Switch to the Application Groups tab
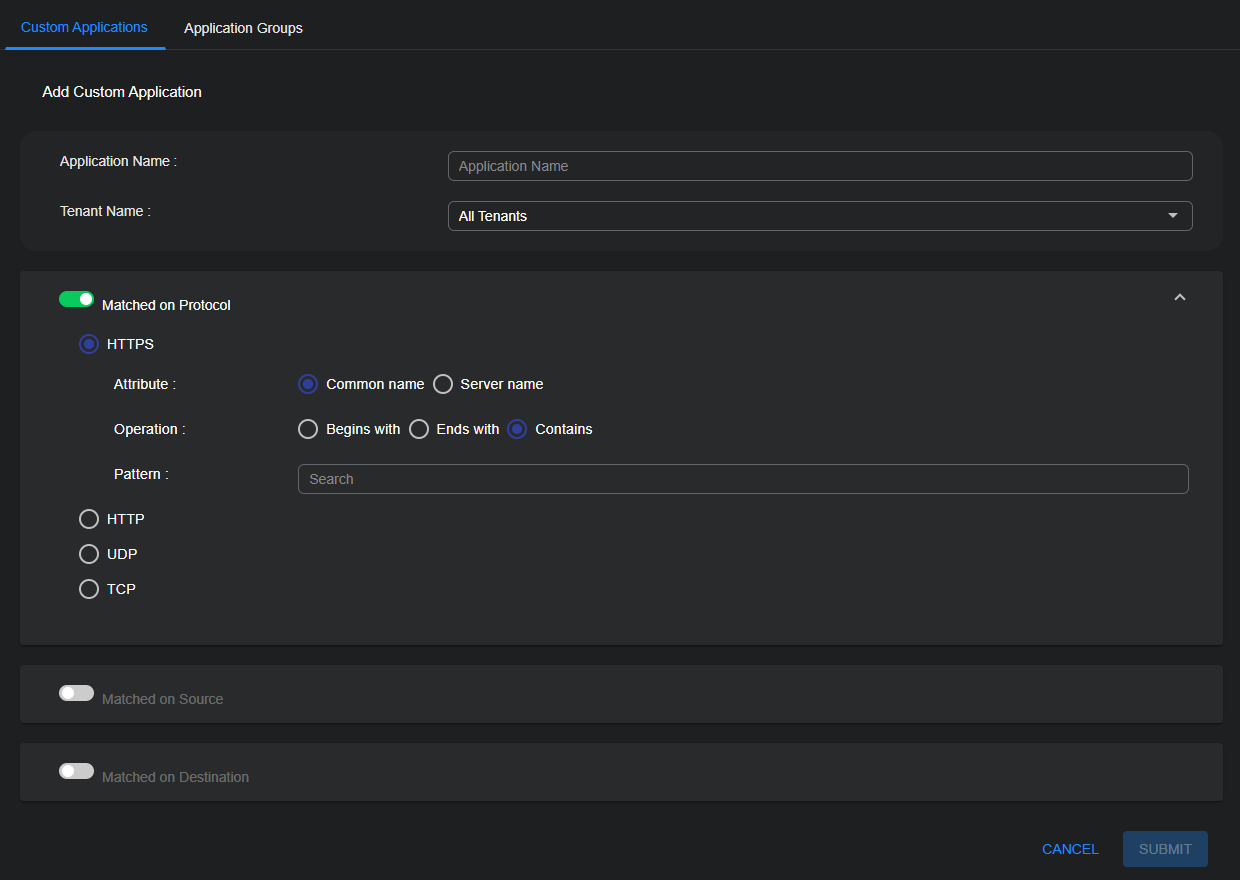Image resolution: width=1240 pixels, height=880 pixels. (243, 28)
